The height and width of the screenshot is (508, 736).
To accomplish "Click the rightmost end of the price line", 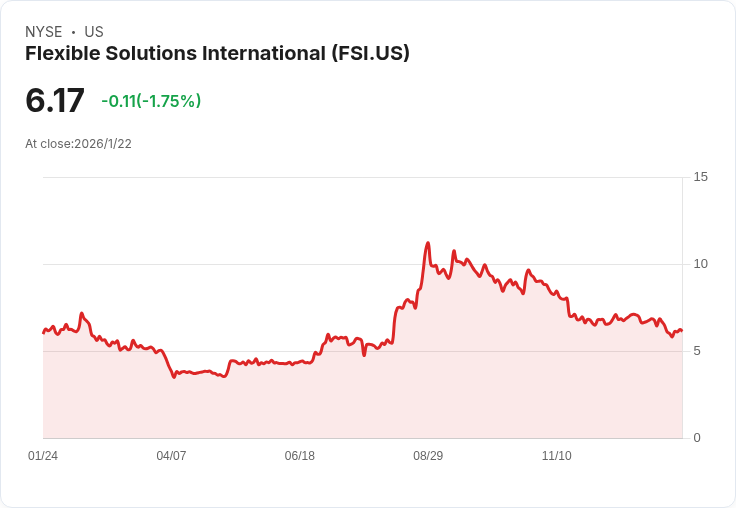I will tap(682, 331).
